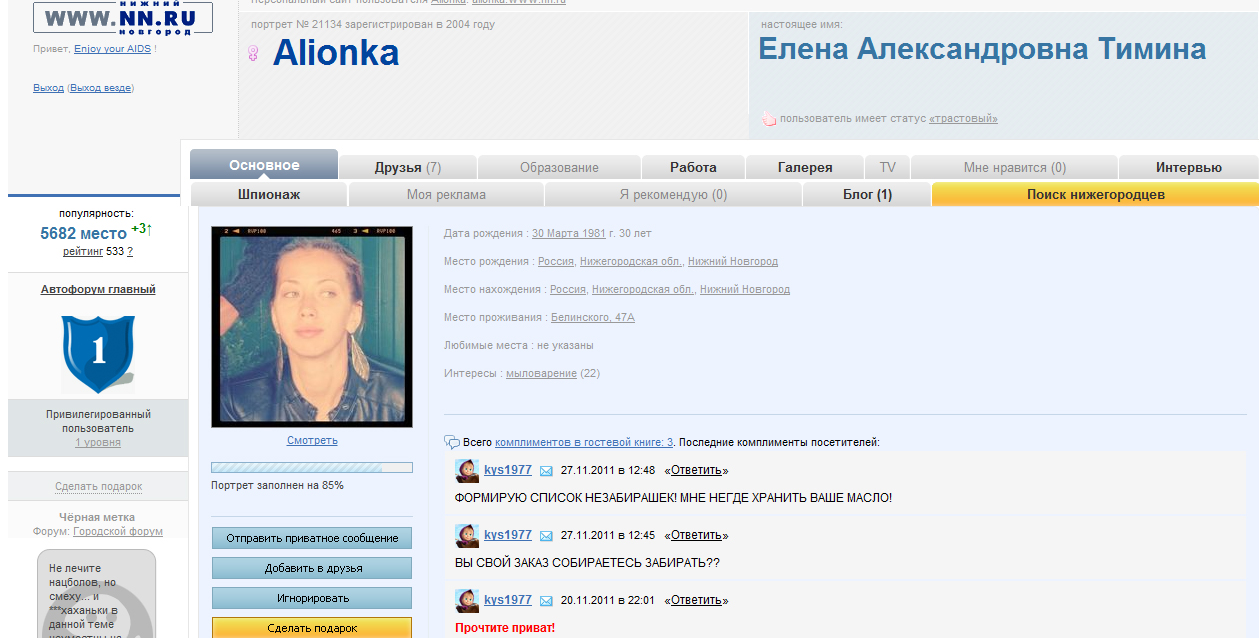The width and height of the screenshot is (1259, 638).
Task: Switch to the Интервью tab
Action: coord(1189,167)
